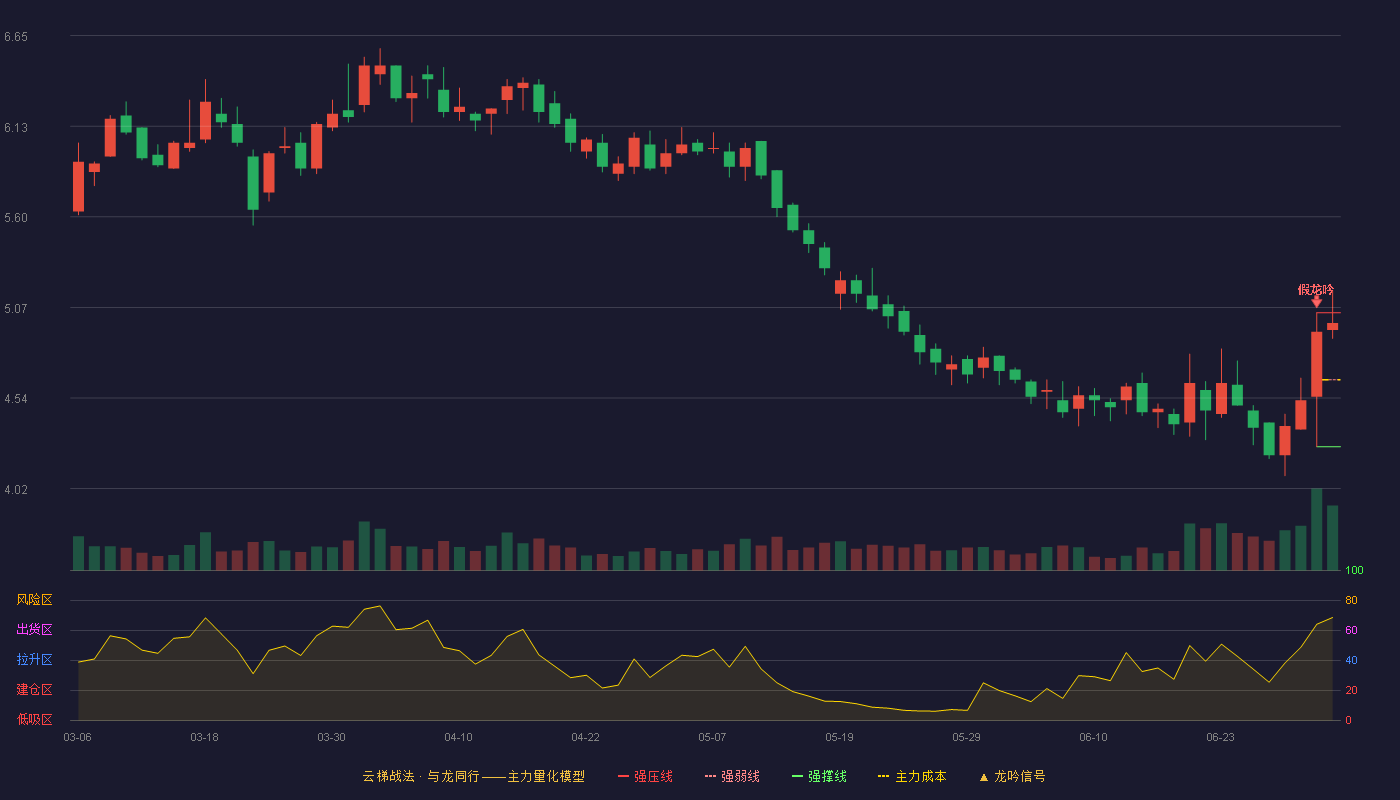Click the 6.13 price axis label
This screenshot has height=800, width=1400.
pos(16,127)
